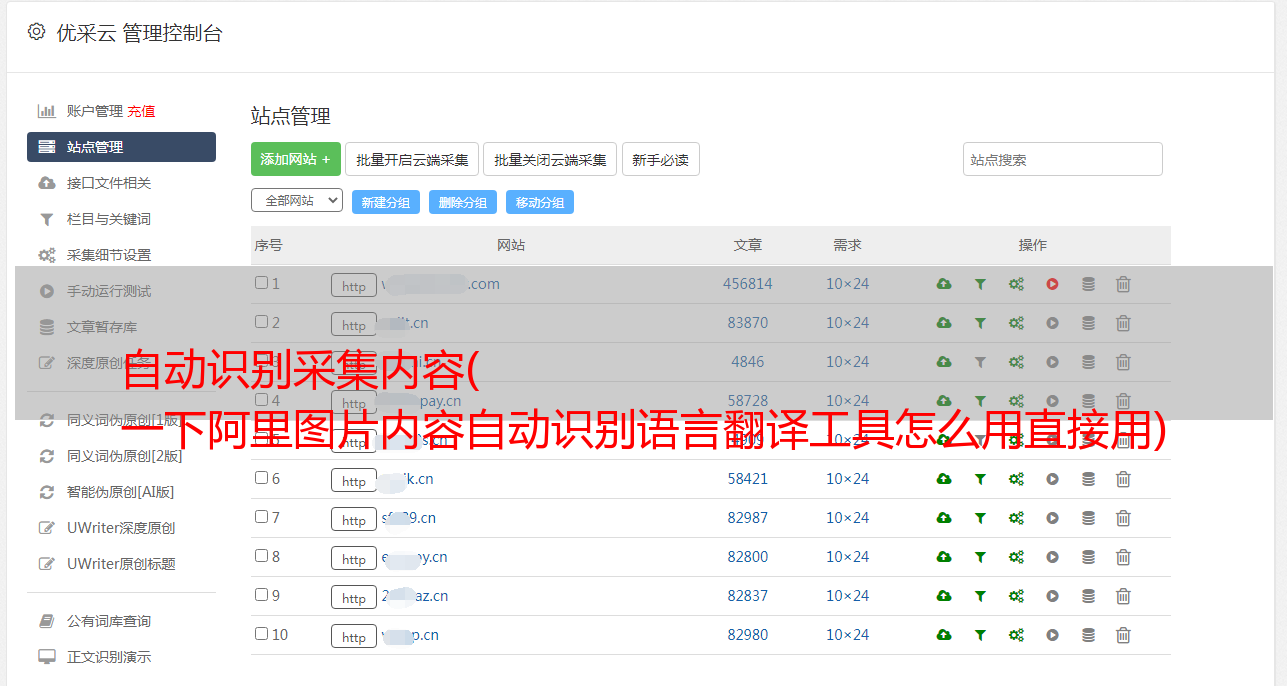Go to UWriter深度原创 in the sidebar
Viewport: 1287px width, 686px height.
point(121,528)
